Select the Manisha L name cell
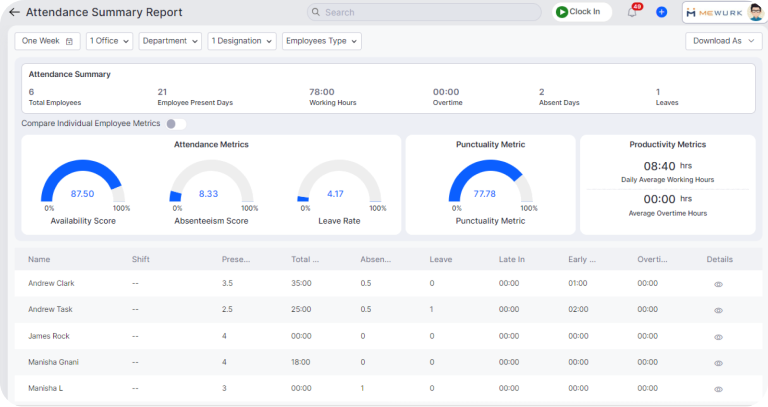The image size is (768, 407). (x=46, y=388)
